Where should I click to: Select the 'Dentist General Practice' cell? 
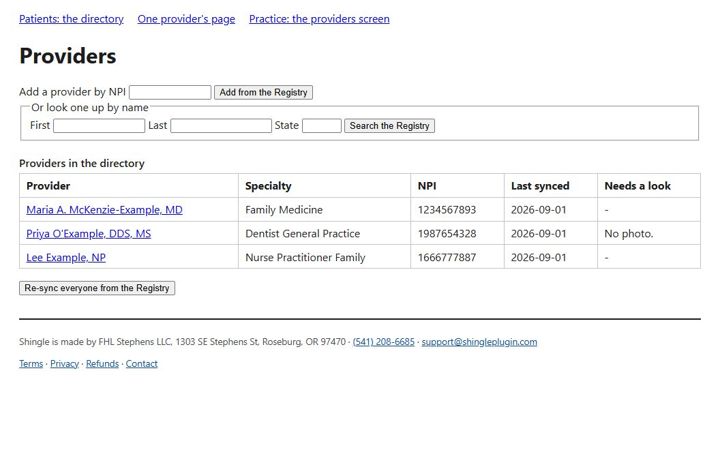click(325, 234)
